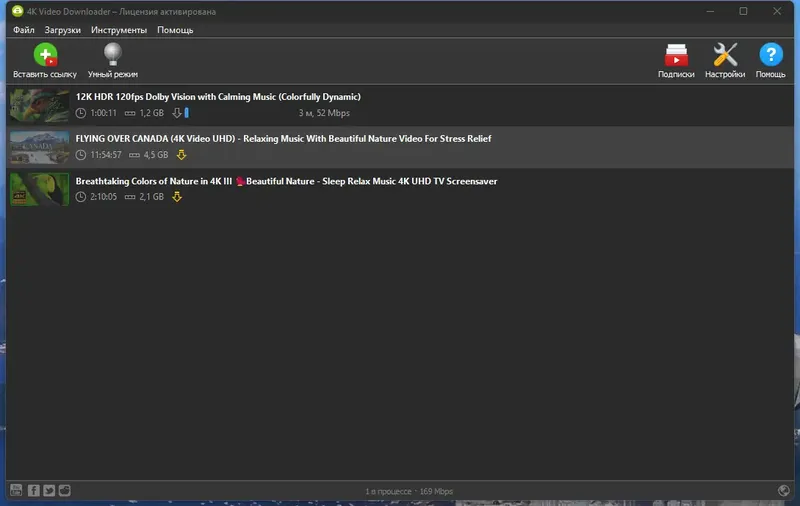Click yellow download arrow on Flying Over Canada

click(181, 155)
